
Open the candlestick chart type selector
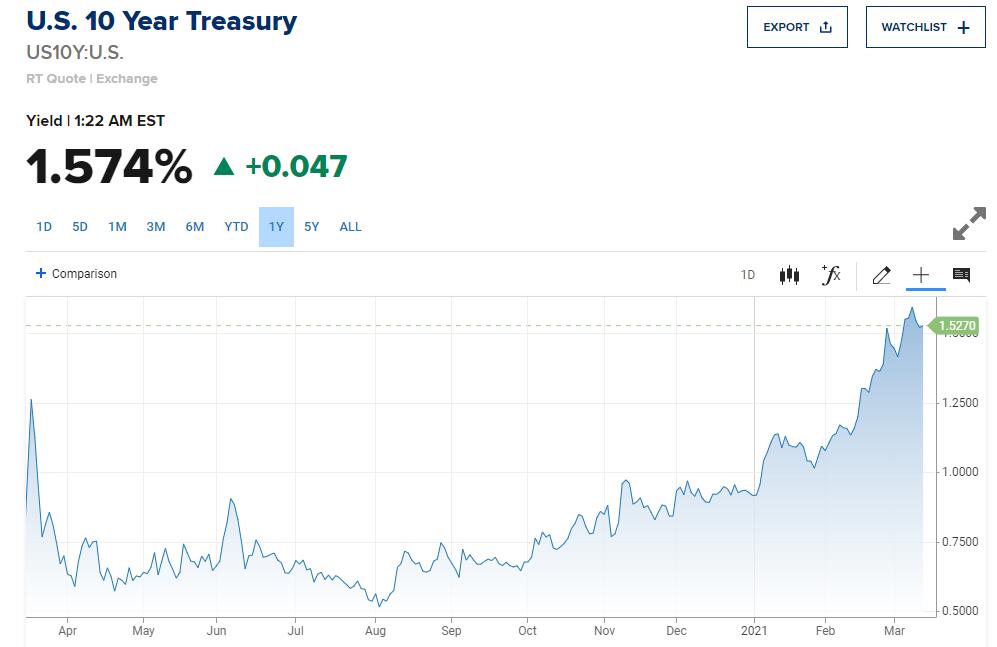pos(789,275)
